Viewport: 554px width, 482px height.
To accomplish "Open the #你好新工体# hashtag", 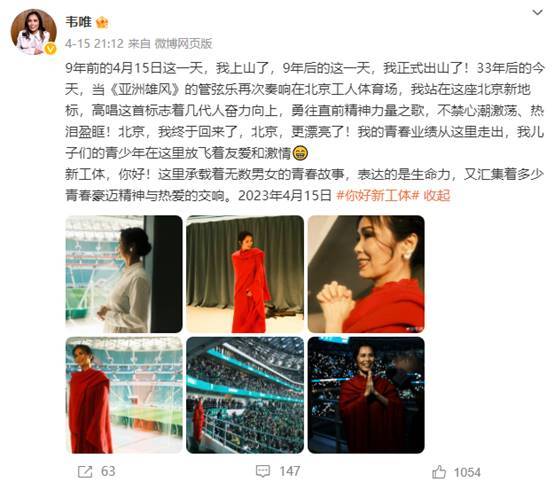I will click(x=377, y=195).
